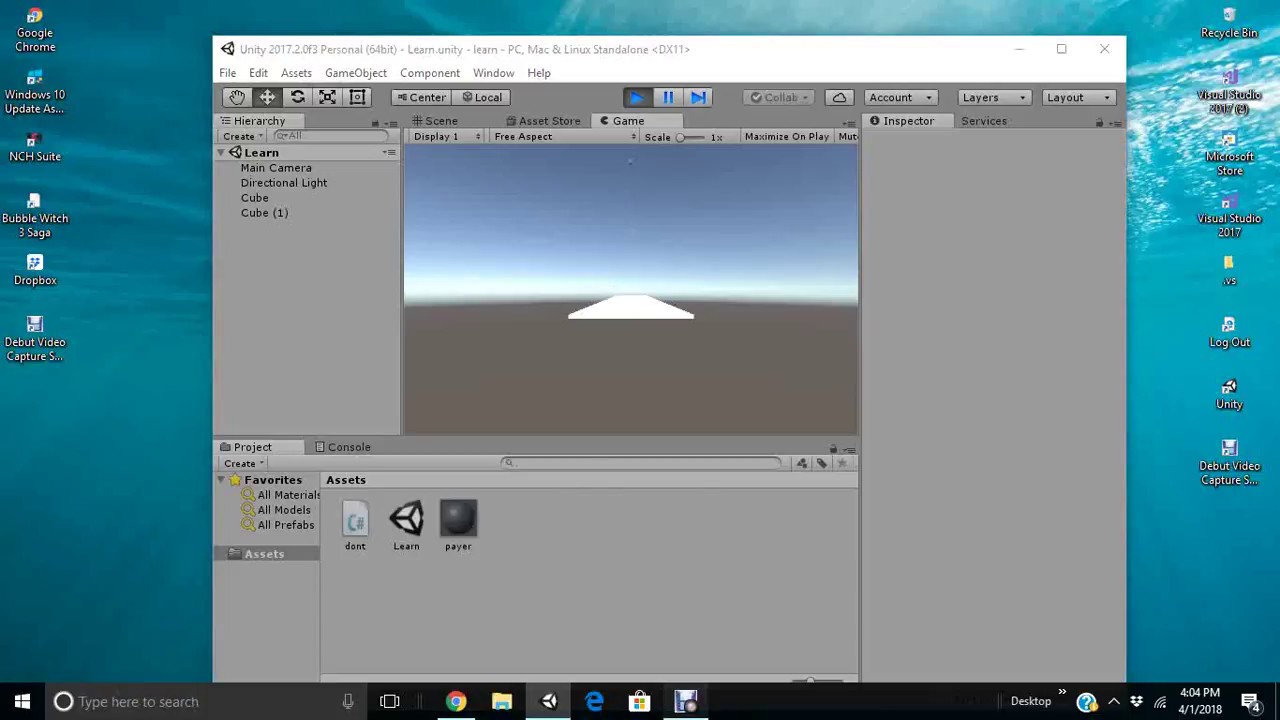Select Cube (1) in Hierarchy
The image size is (1280, 720).
point(264,213)
